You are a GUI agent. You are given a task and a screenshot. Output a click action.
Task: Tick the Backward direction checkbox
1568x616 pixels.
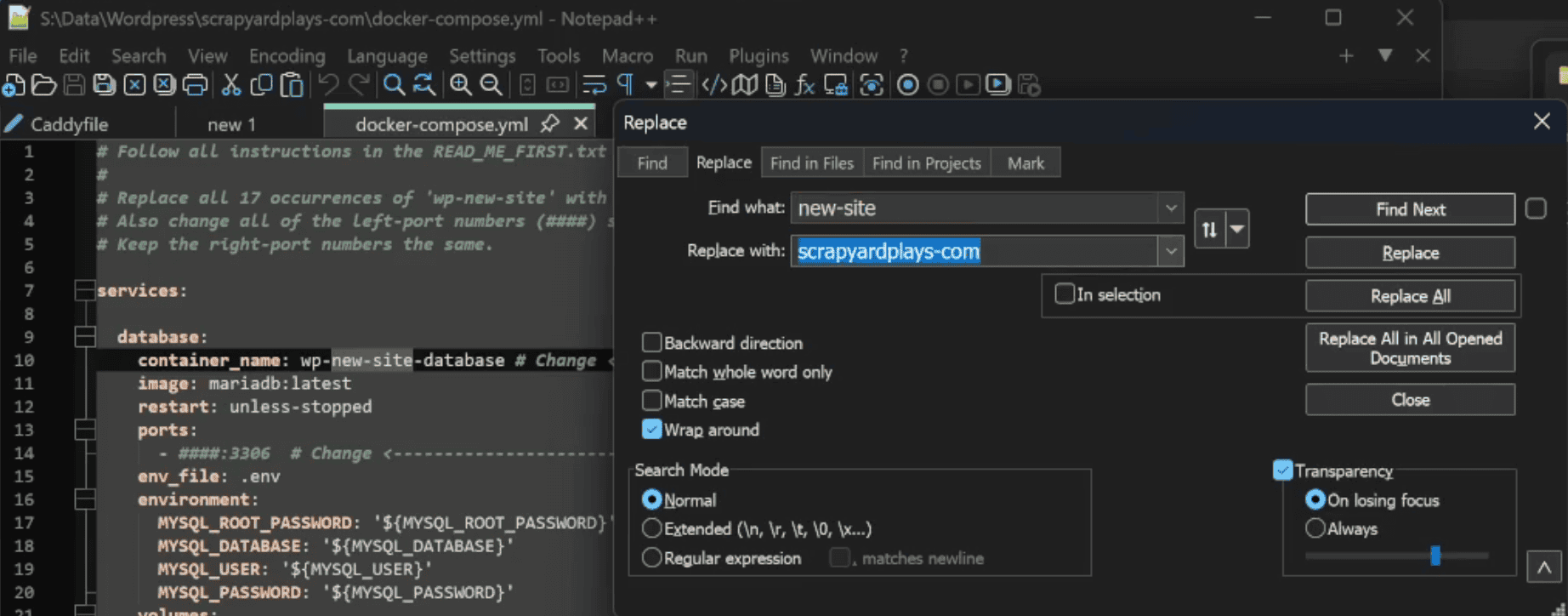click(x=651, y=342)
